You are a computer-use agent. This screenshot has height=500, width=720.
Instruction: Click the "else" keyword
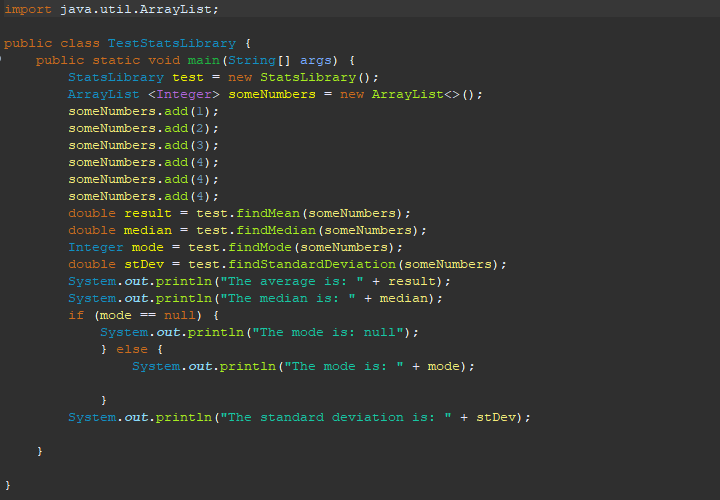click(132, 349)
